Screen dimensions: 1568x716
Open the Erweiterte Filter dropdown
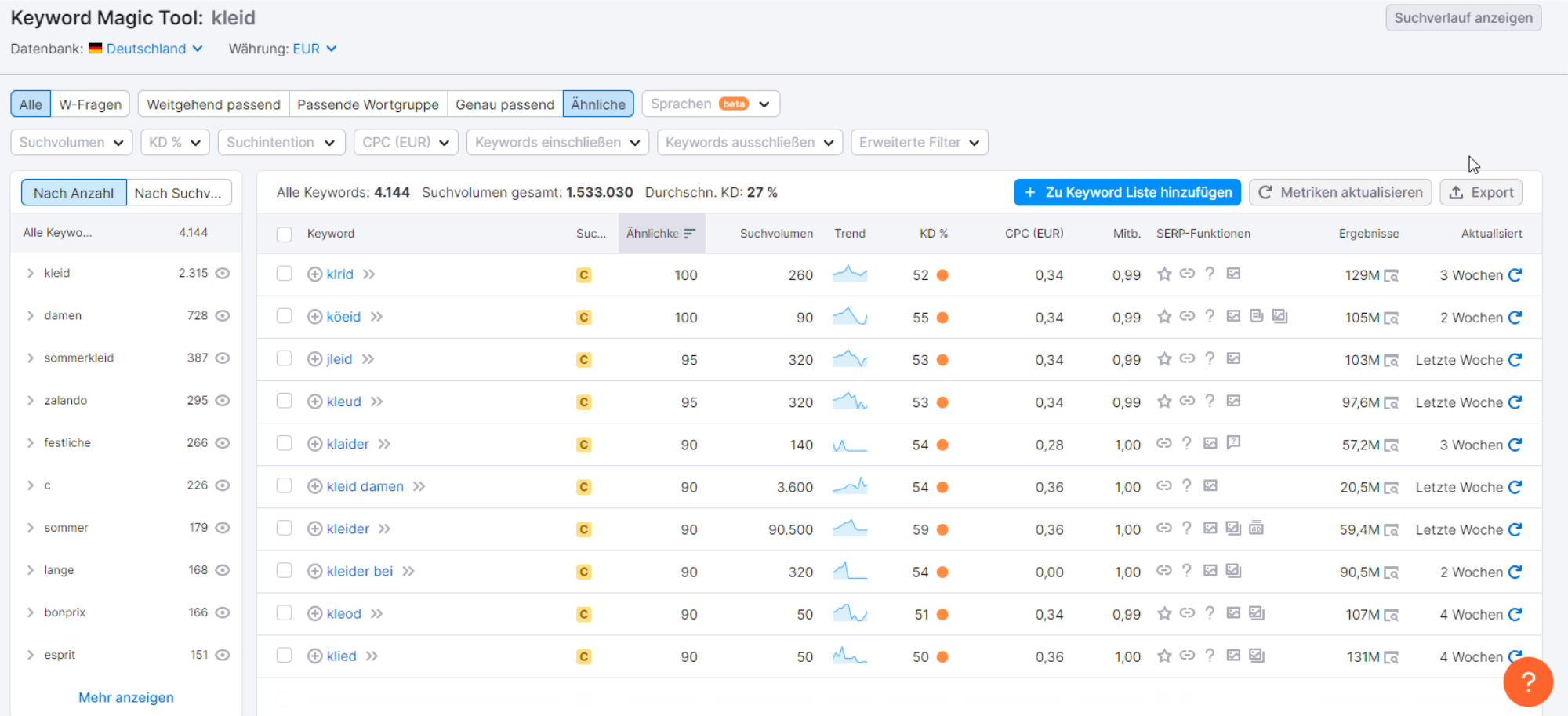click(x=919, y=142)
